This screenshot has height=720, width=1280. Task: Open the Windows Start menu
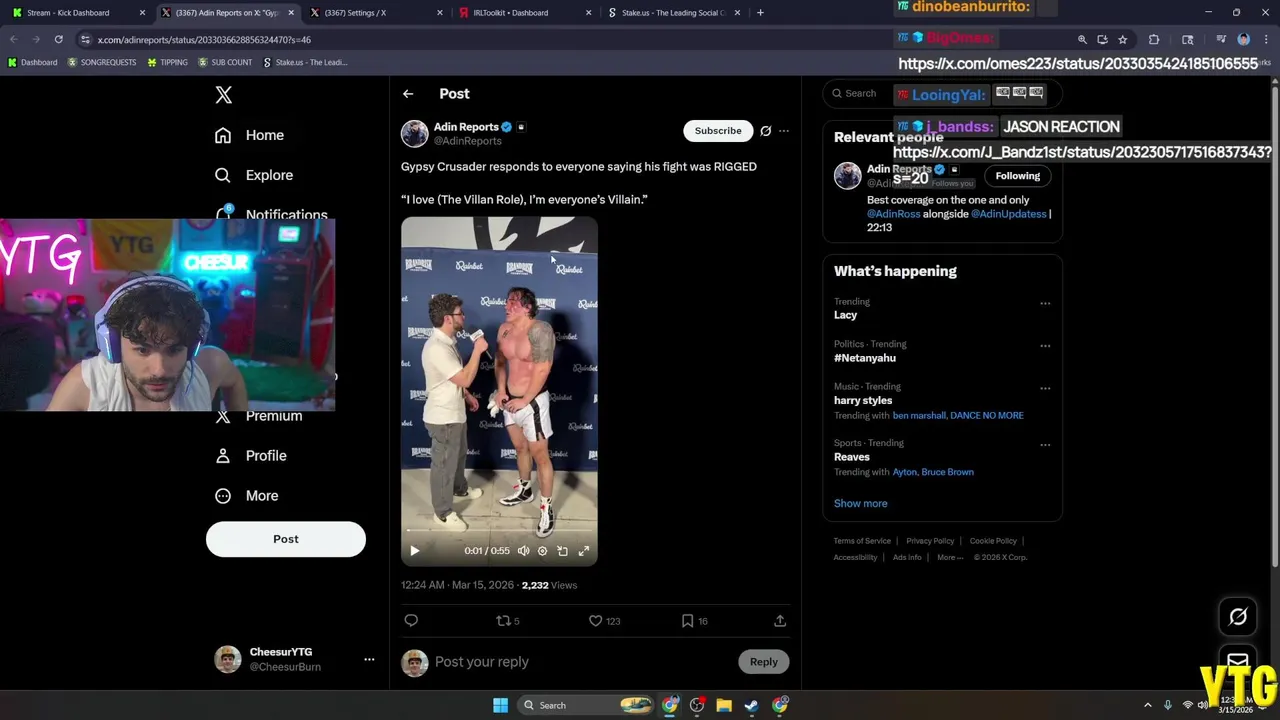(500, 705)
